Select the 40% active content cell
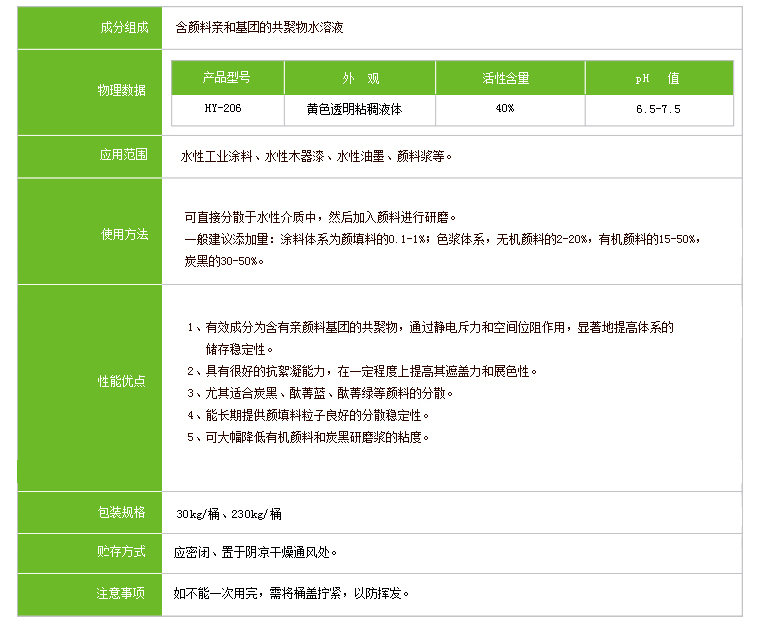 (x=505, y=108)
